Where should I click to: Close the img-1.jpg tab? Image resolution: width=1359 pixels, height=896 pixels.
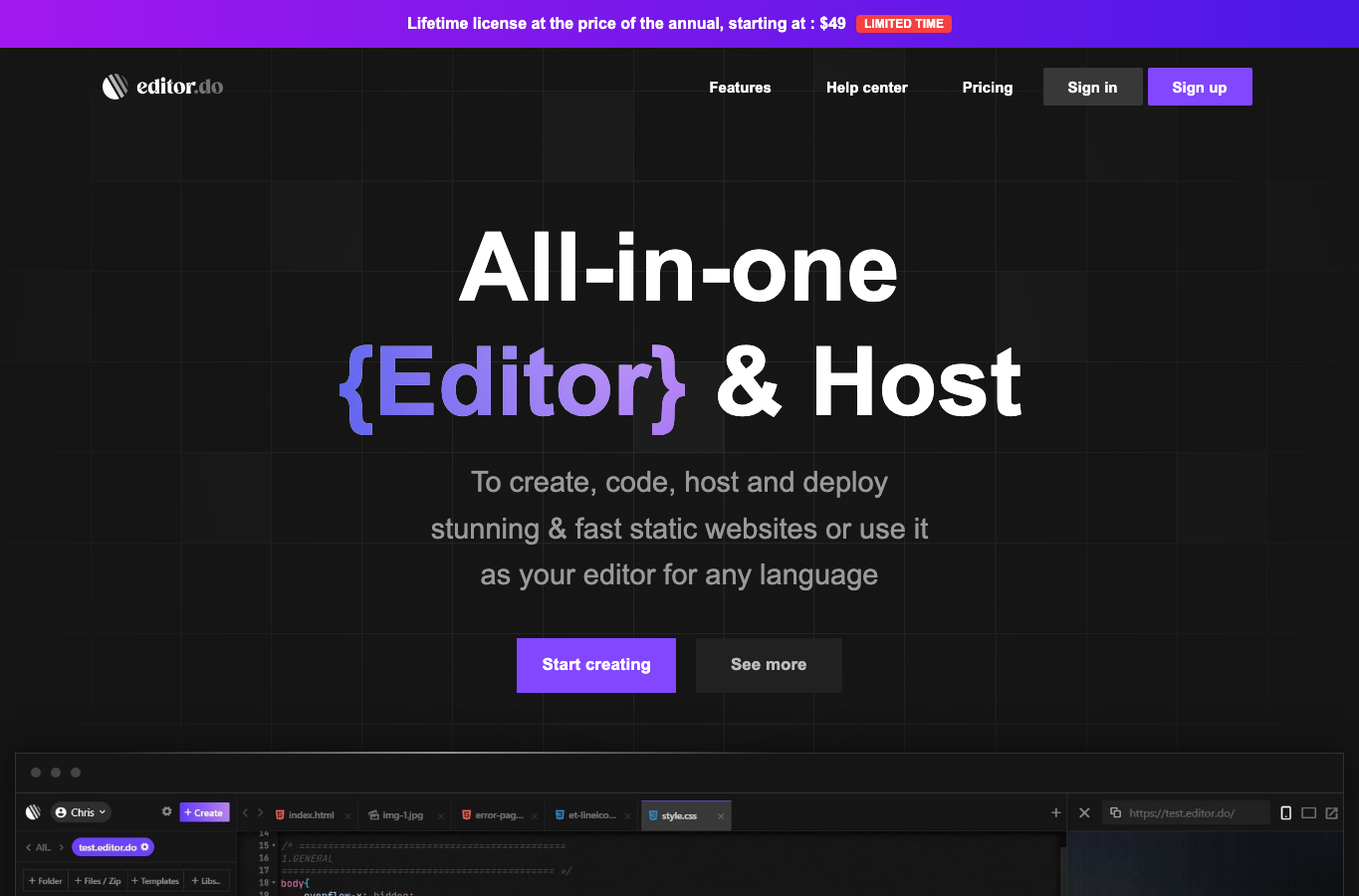pos(441,816)
